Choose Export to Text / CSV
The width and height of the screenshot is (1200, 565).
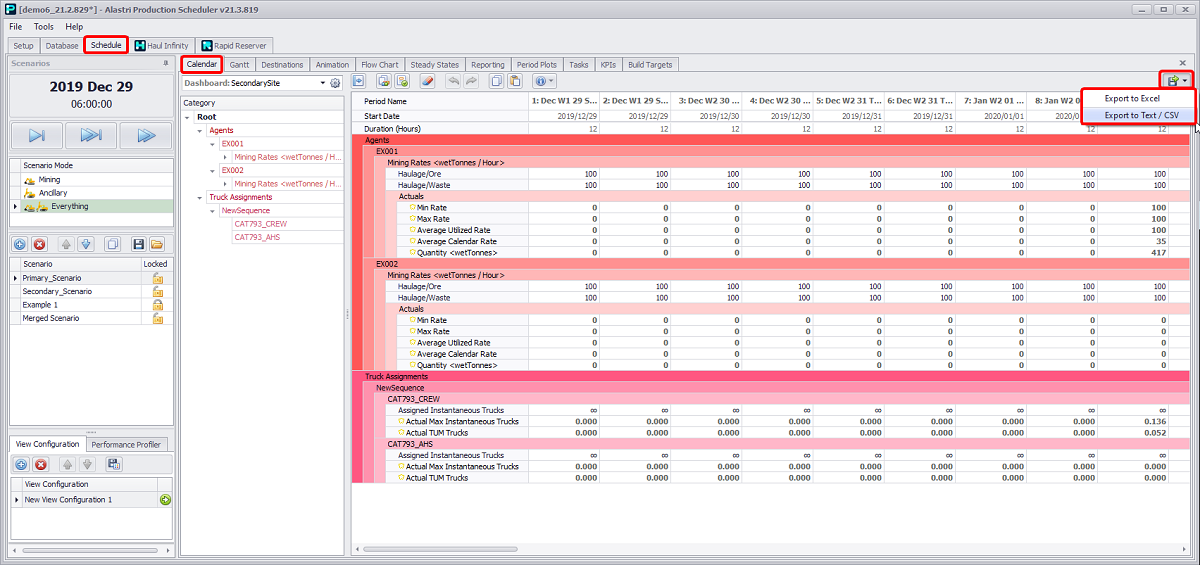click(x=1141, y=115)
